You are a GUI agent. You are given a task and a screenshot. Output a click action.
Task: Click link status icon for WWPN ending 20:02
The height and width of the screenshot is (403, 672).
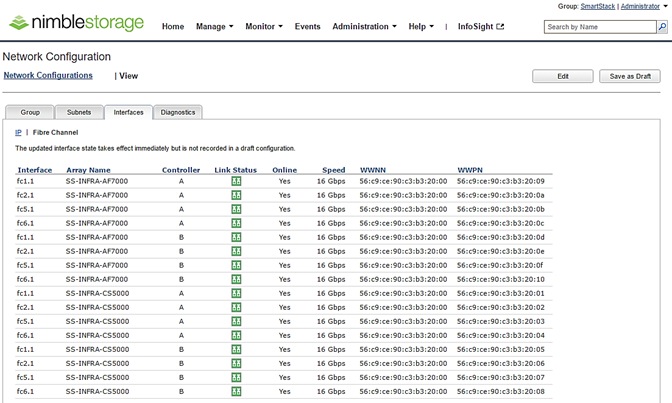click(x=236, y=307)
